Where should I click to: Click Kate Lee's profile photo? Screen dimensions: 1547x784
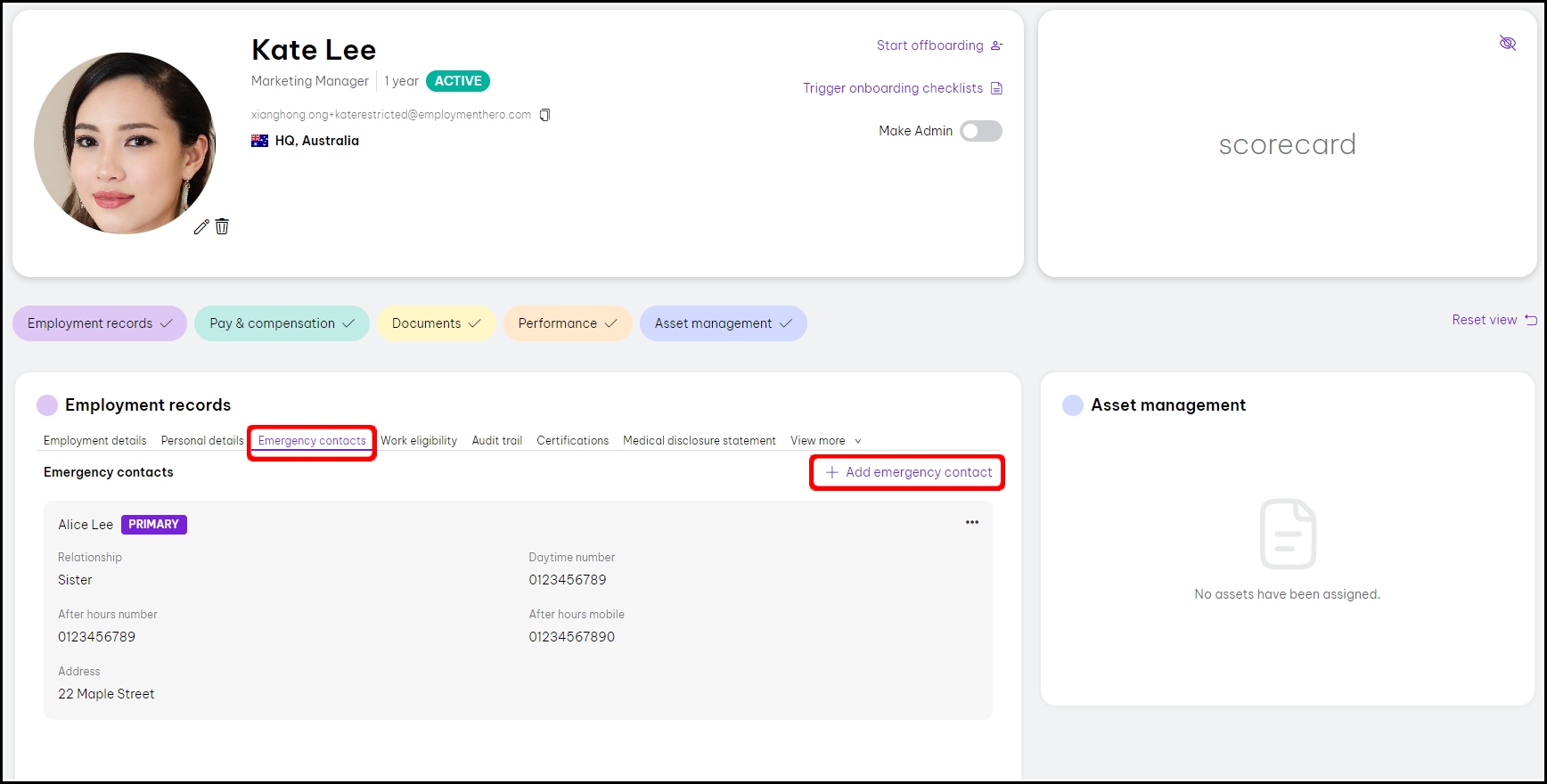point(125,143)
